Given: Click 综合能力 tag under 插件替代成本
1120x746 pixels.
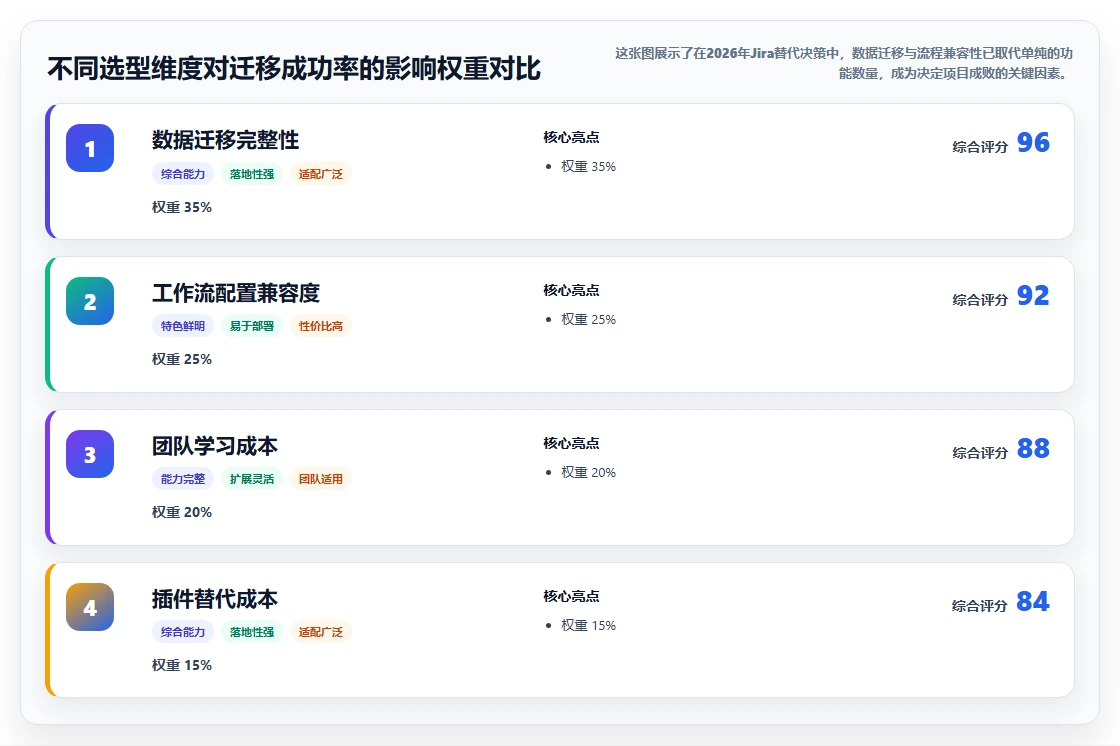Looking at the screenshot, I should click(x=183, y=632).
